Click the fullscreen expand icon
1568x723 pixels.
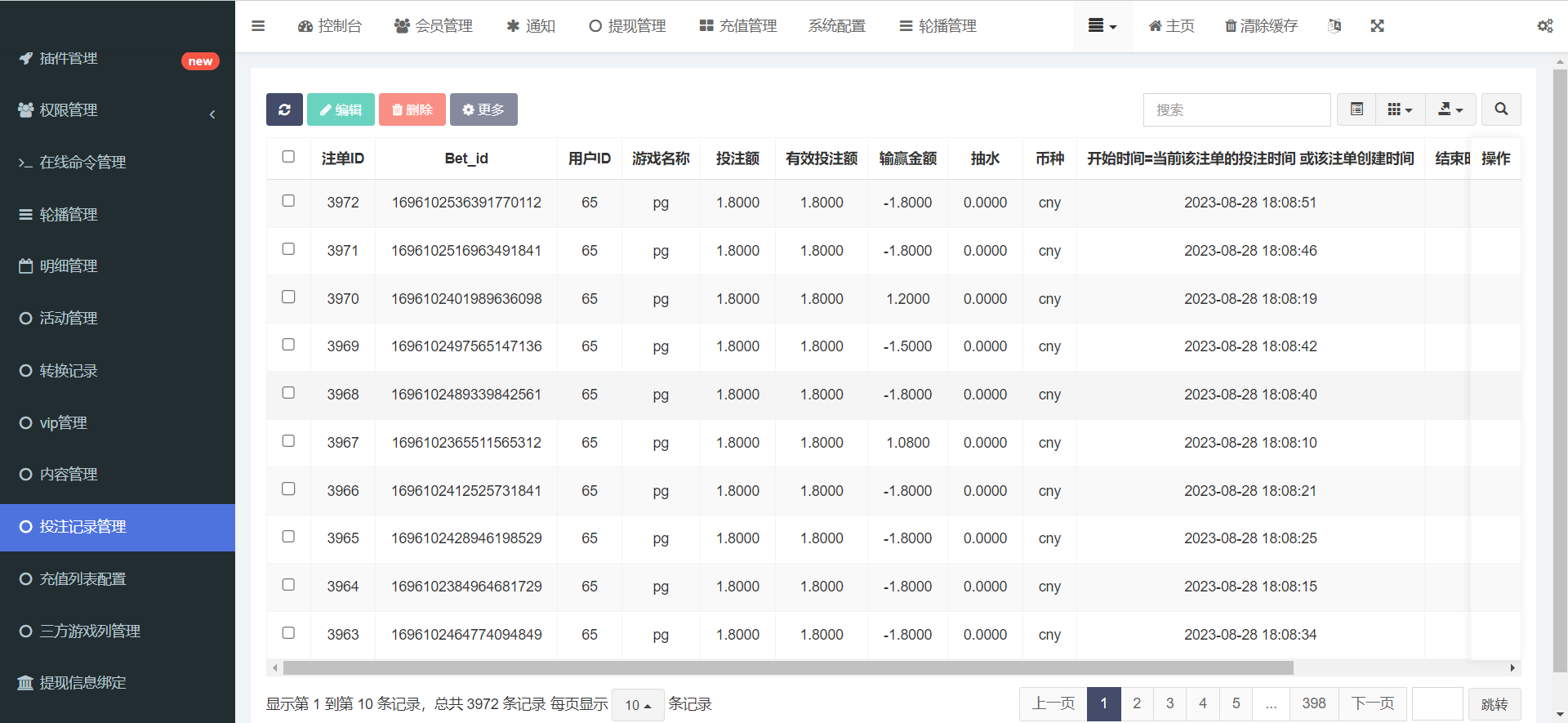[1377, 26]
